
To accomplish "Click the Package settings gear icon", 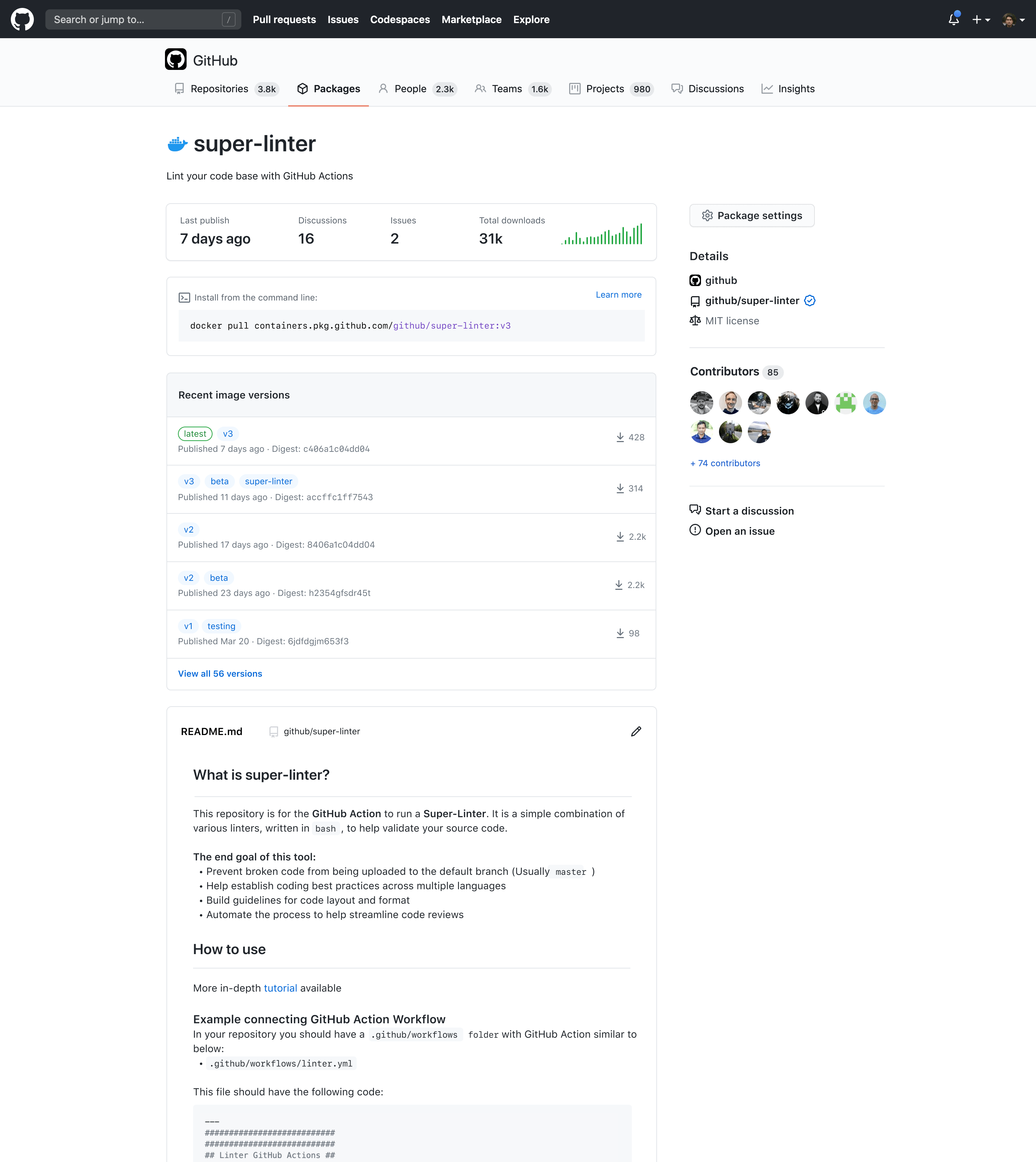I will (707, 215).
